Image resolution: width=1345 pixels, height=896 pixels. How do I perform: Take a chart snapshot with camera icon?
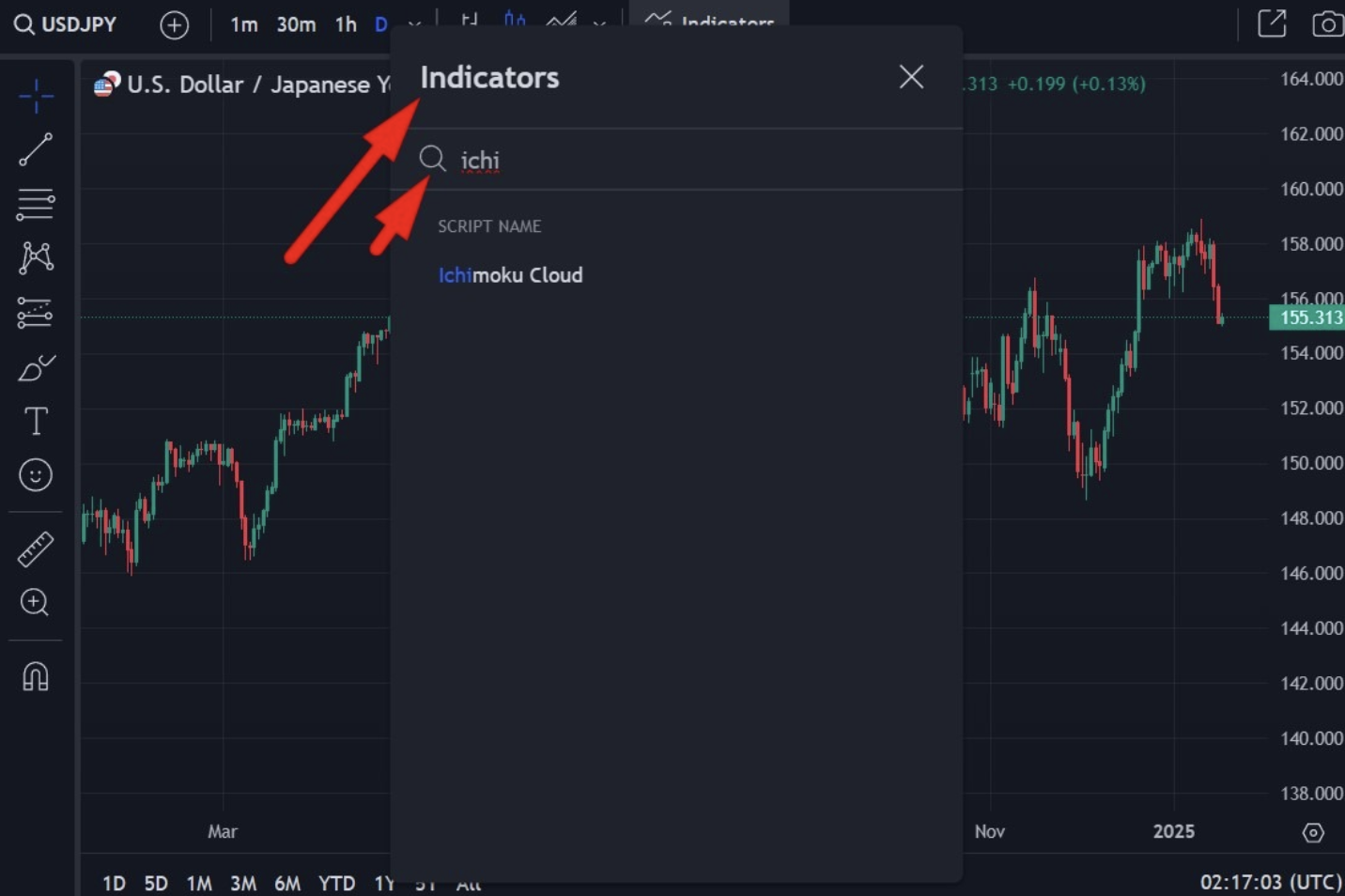(1326, 24)
